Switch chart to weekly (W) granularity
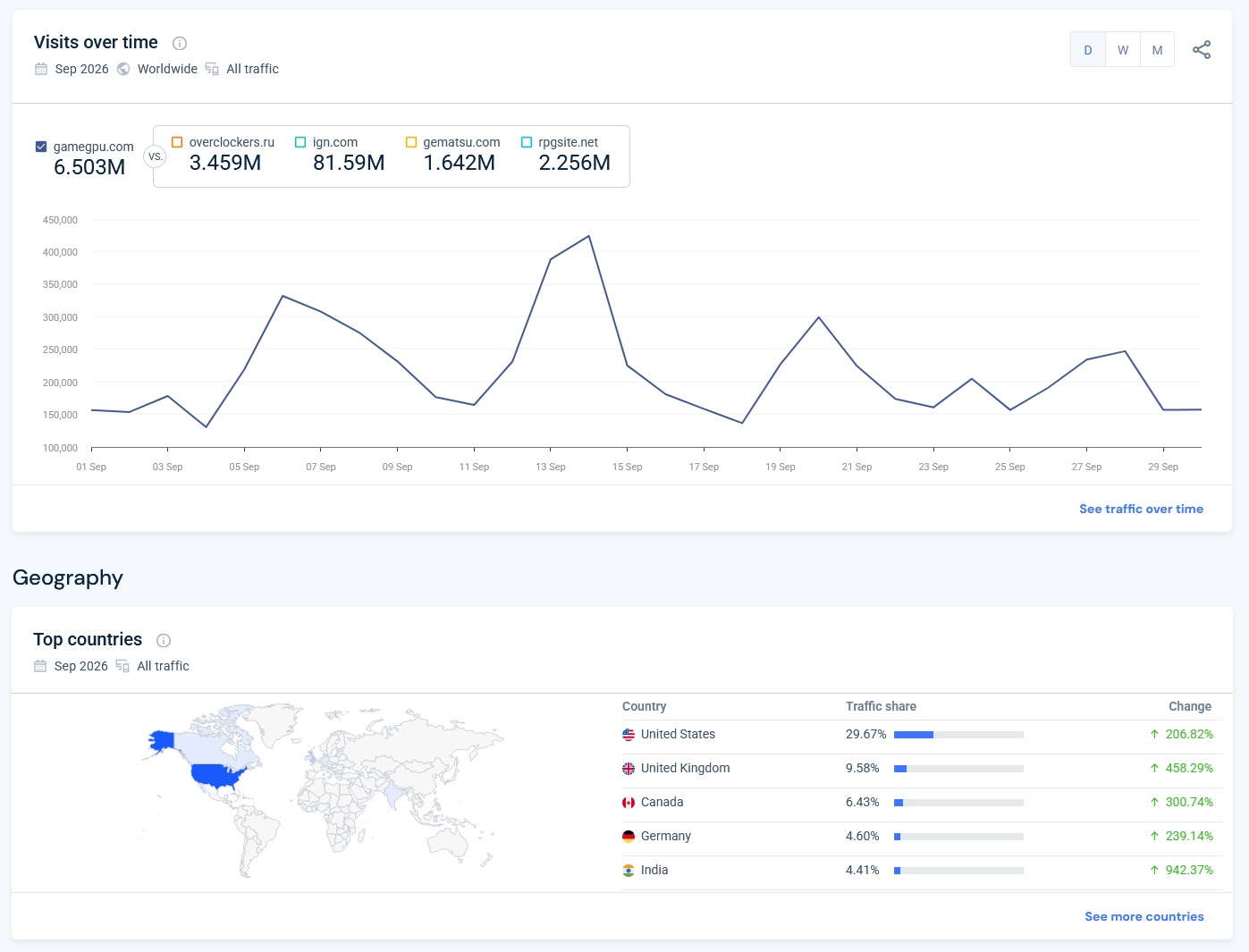Viewport: 1249px width, 952px height. point(1123,50)
